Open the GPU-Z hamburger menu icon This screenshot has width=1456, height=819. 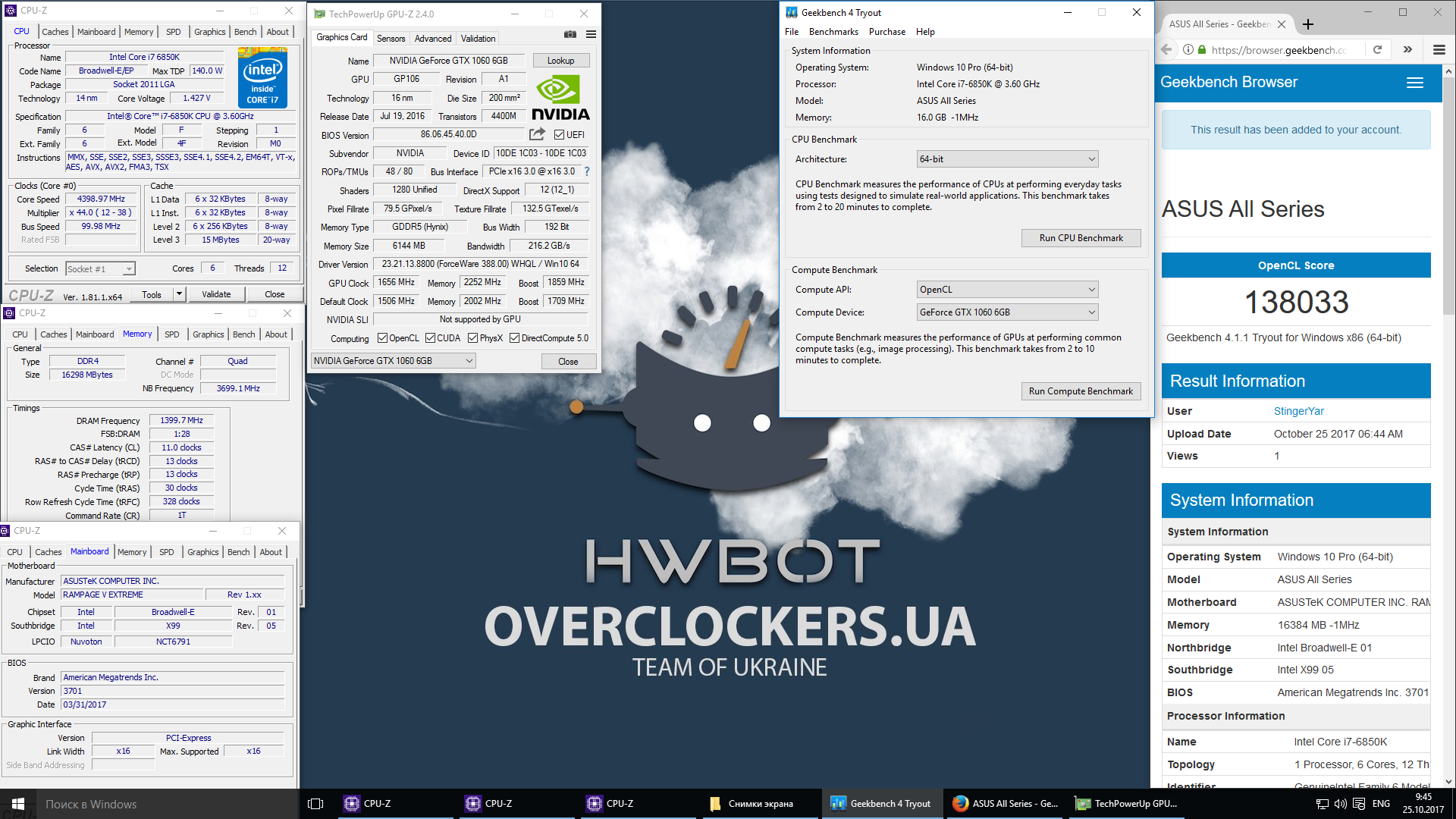coord(591,34)
